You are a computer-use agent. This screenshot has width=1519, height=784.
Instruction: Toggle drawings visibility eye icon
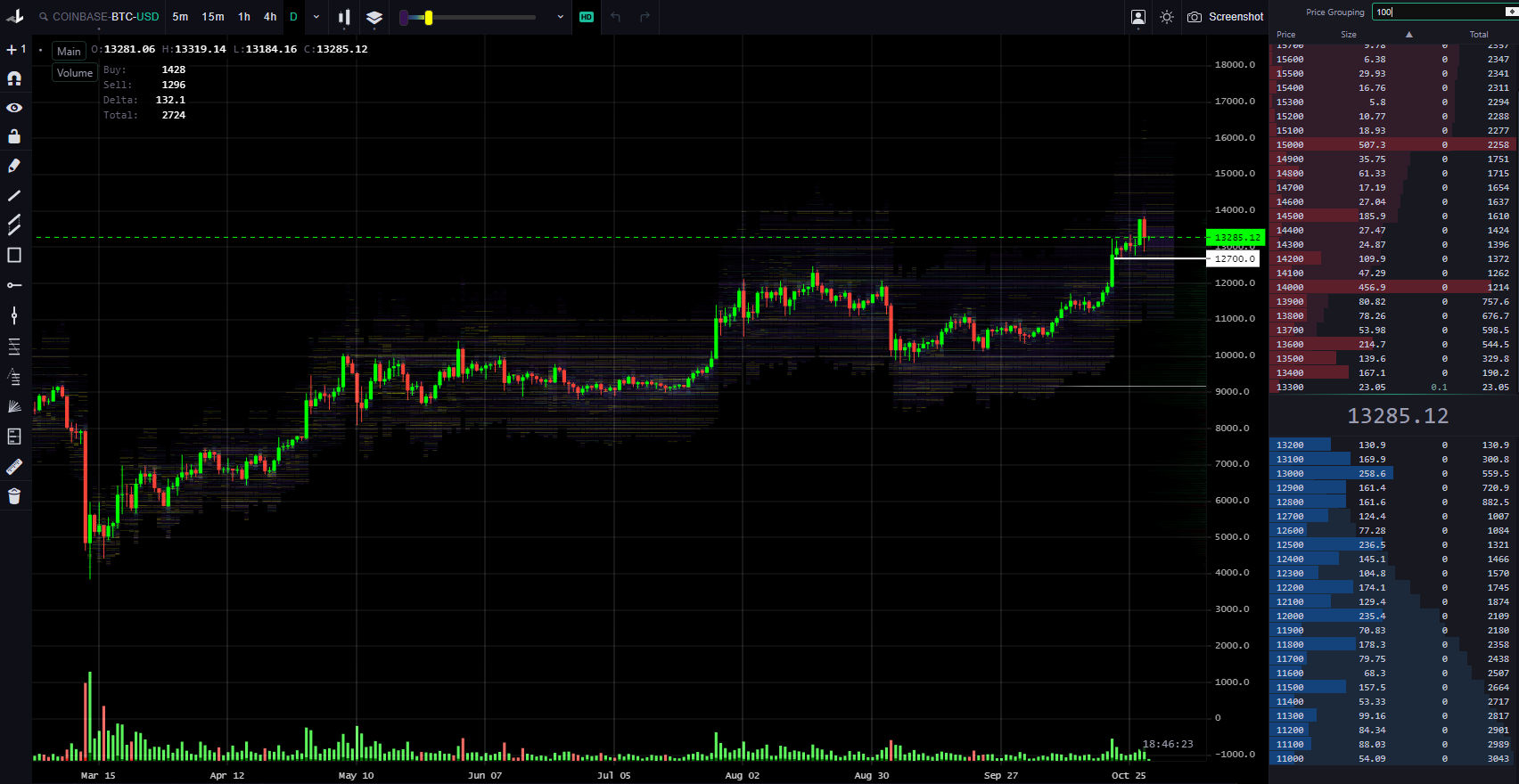[x=14, y=108]
